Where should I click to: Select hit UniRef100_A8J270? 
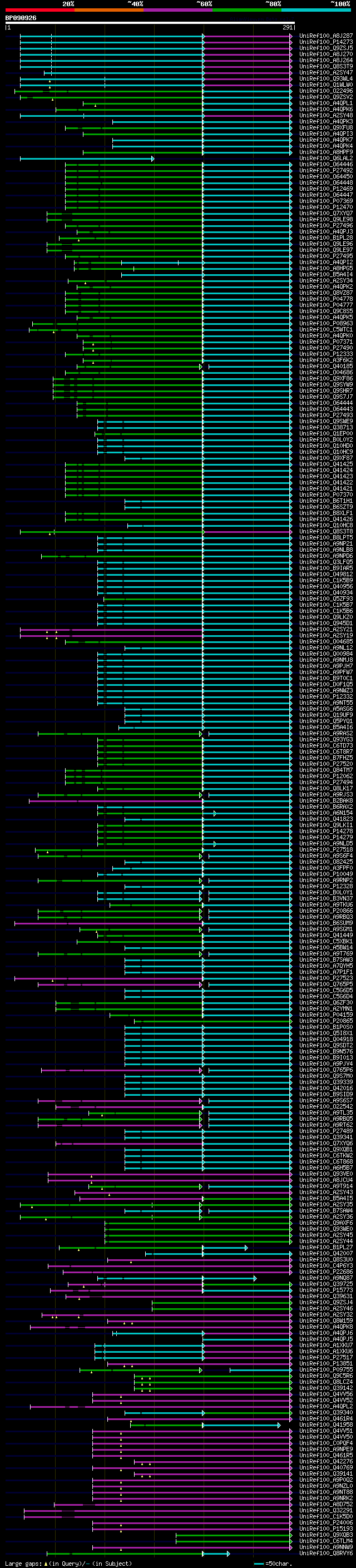(326, 54)
